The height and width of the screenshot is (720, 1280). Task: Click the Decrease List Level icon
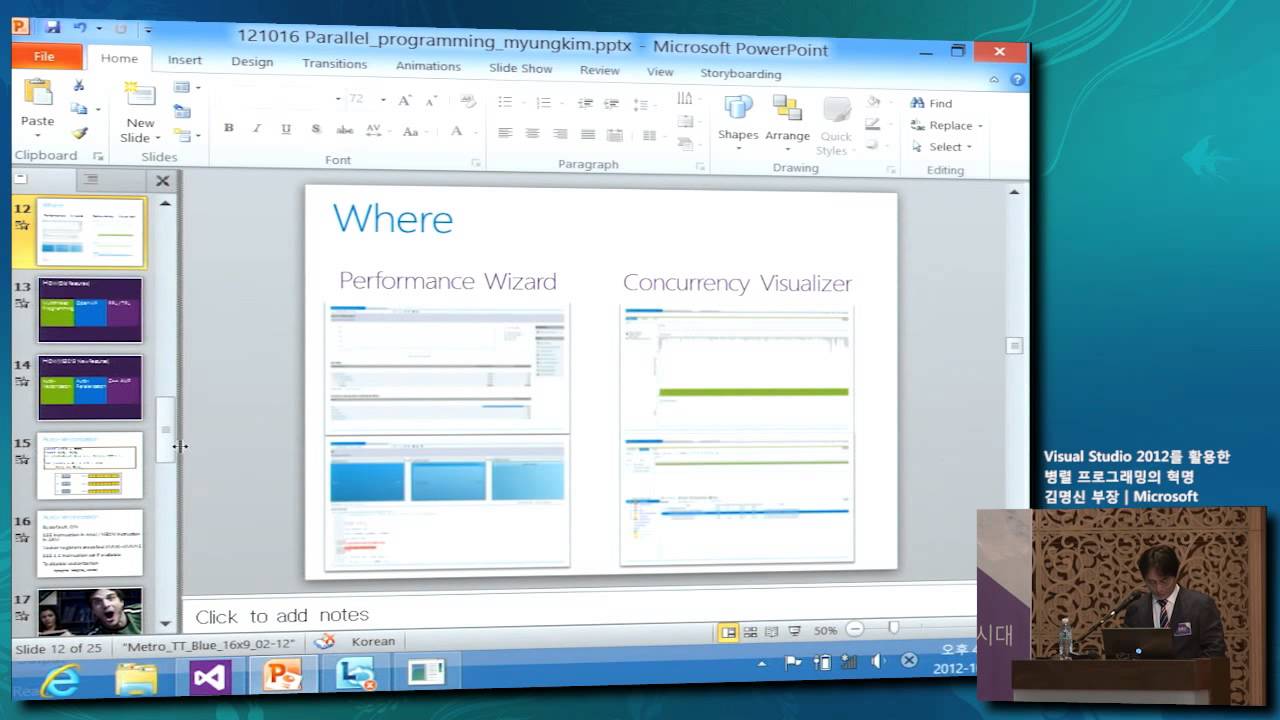(586, 104)
